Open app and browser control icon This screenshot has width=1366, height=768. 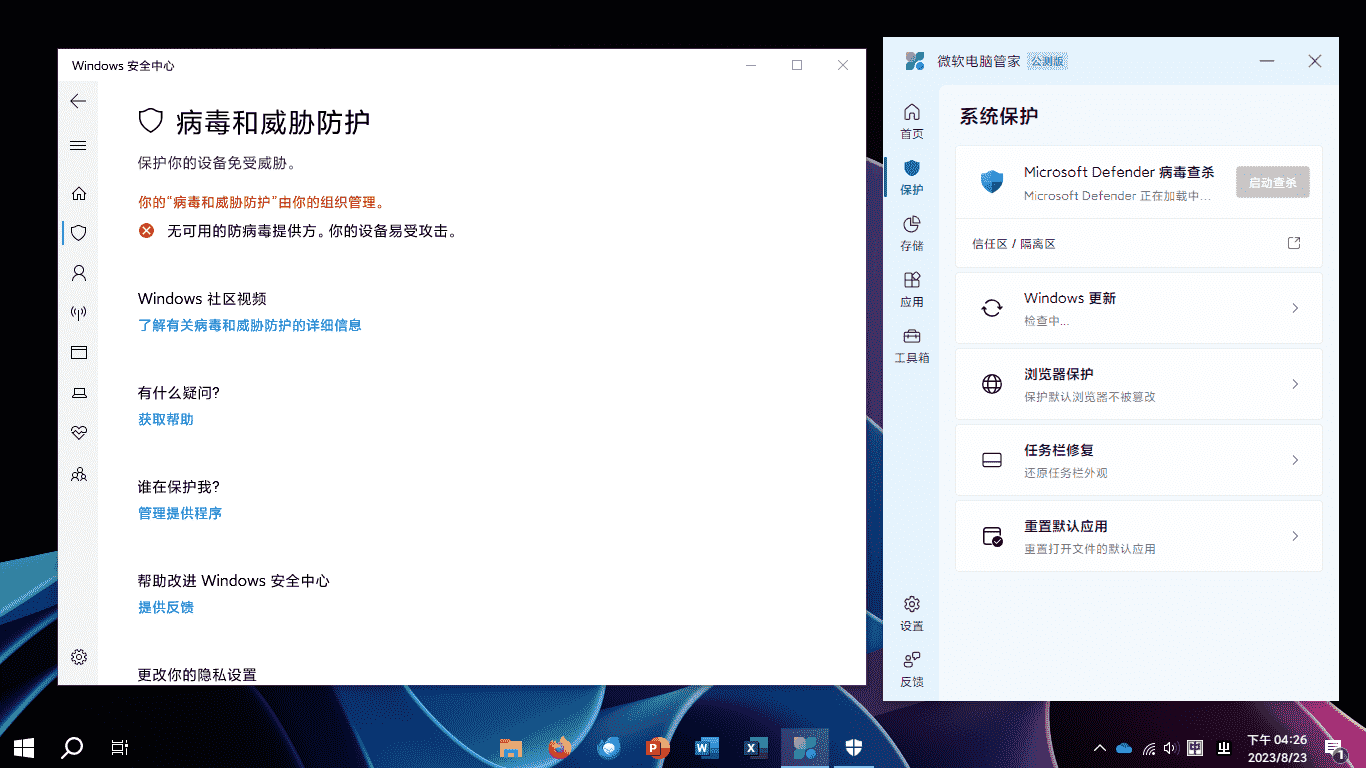pos(79,353)
